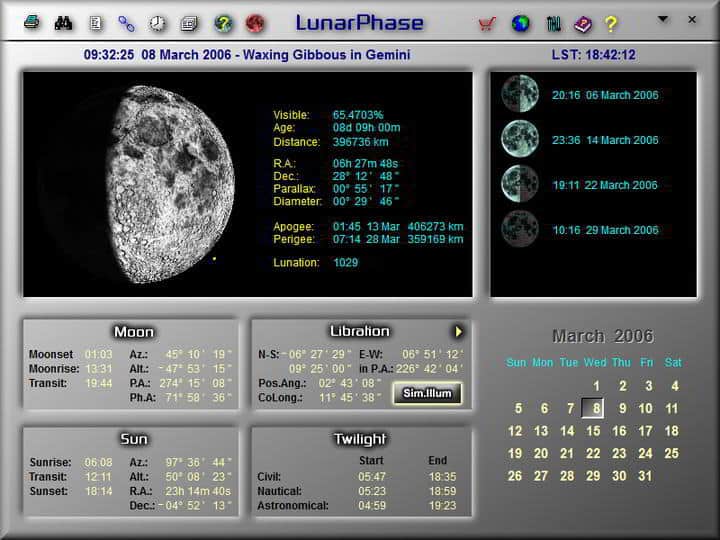Click the Moon panel title
This screenshot has width=720, height=540.
(134, 332)
